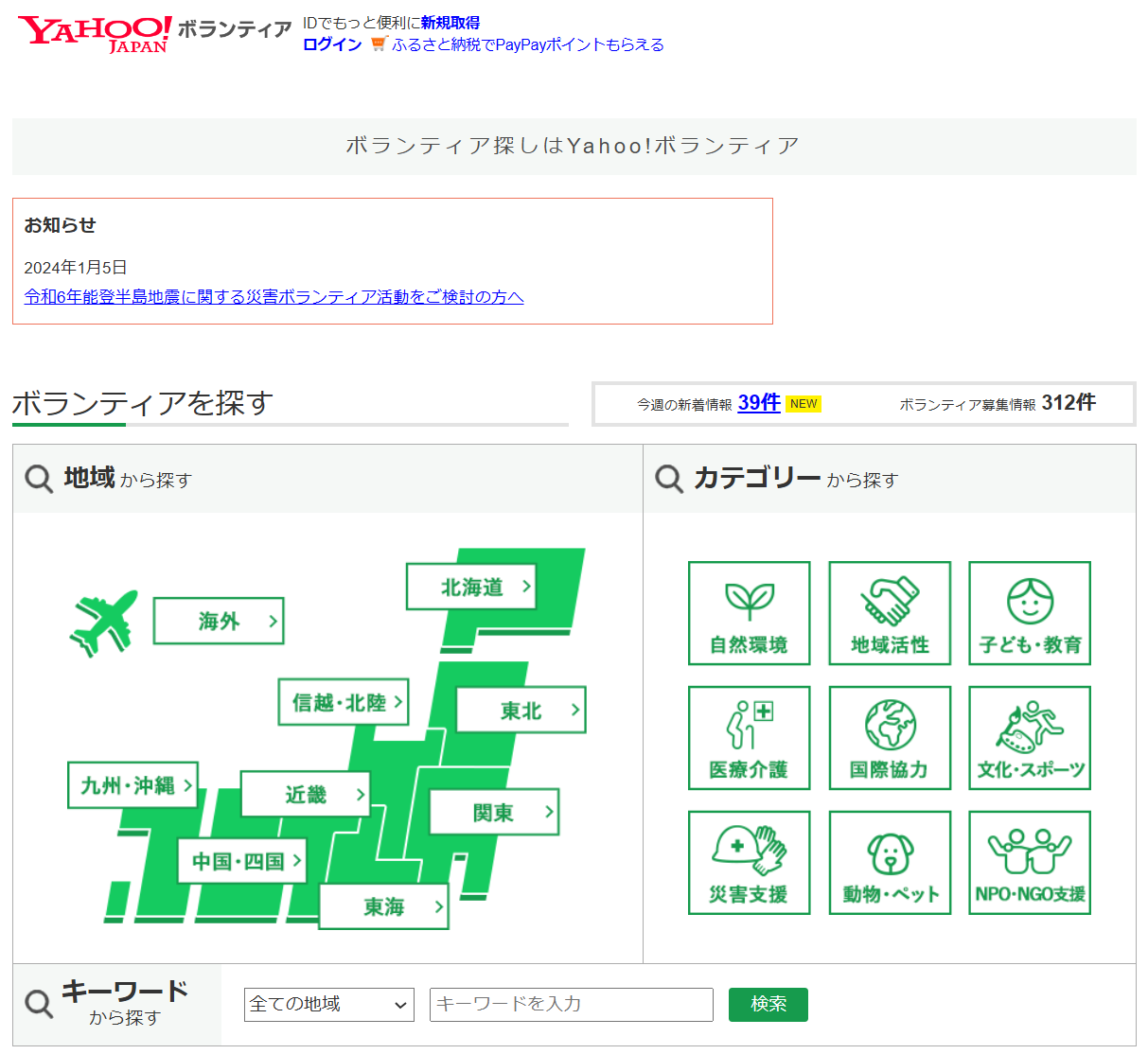
Task: Open the 国際協力 globe category
Action: click(x=890, y=738)
